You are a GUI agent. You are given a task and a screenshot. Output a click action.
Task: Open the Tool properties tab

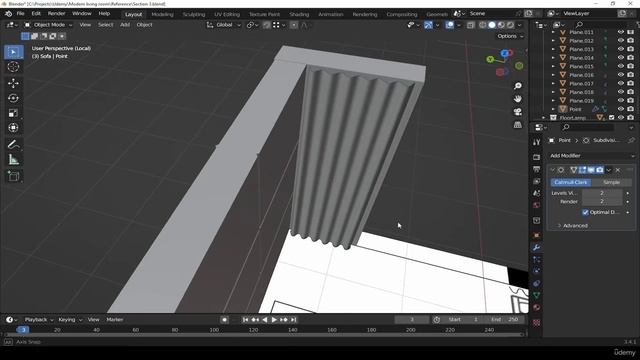coord(537,142)
